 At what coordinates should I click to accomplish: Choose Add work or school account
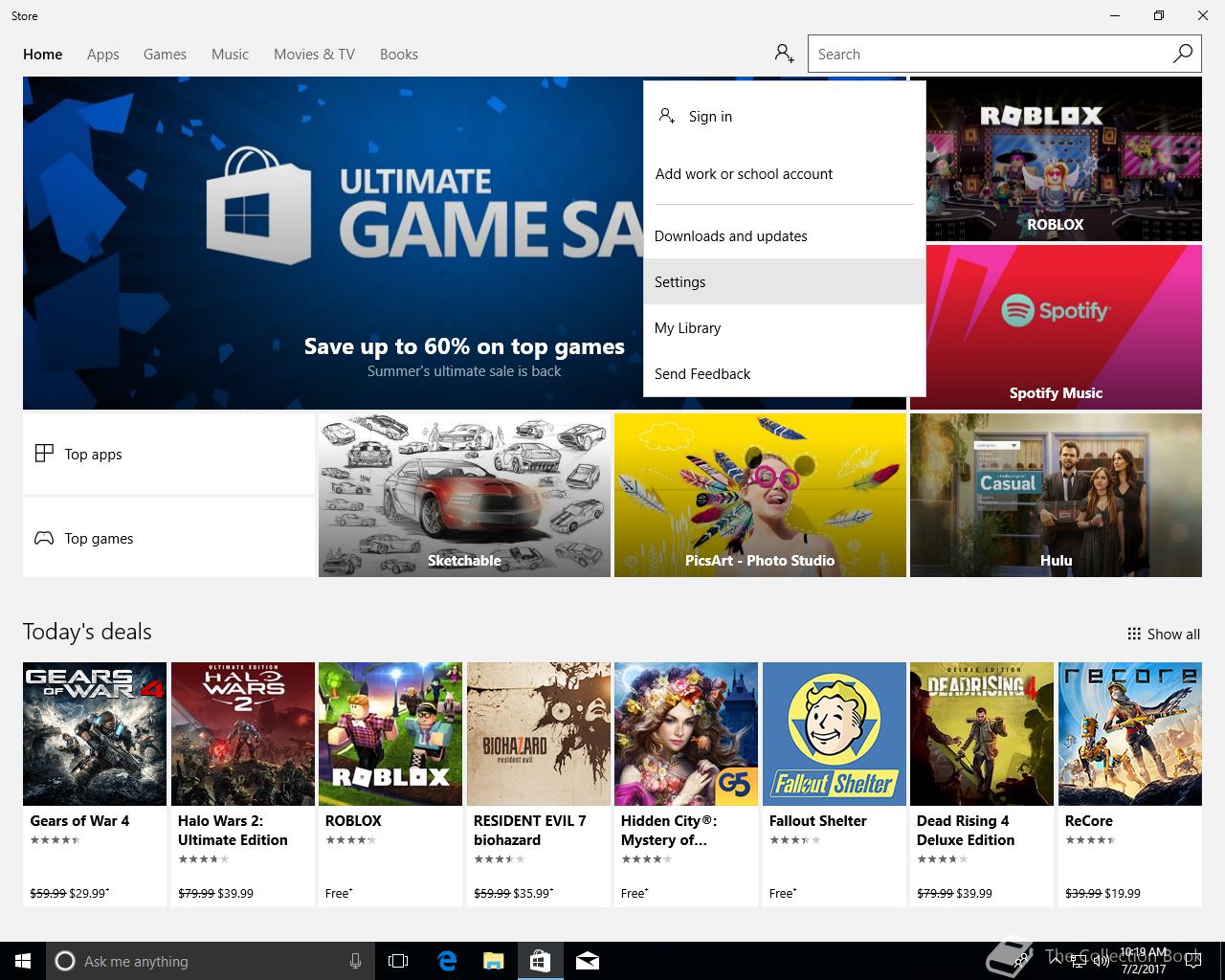tap(785, 173)
